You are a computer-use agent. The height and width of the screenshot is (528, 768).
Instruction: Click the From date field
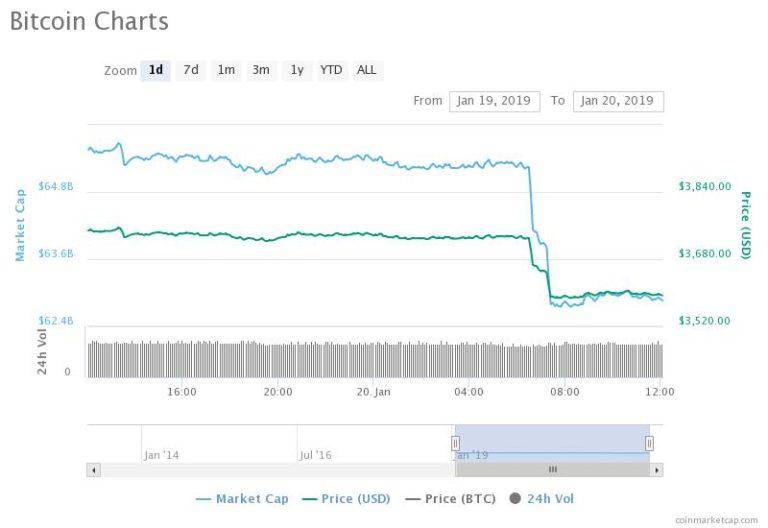(494, 101)
